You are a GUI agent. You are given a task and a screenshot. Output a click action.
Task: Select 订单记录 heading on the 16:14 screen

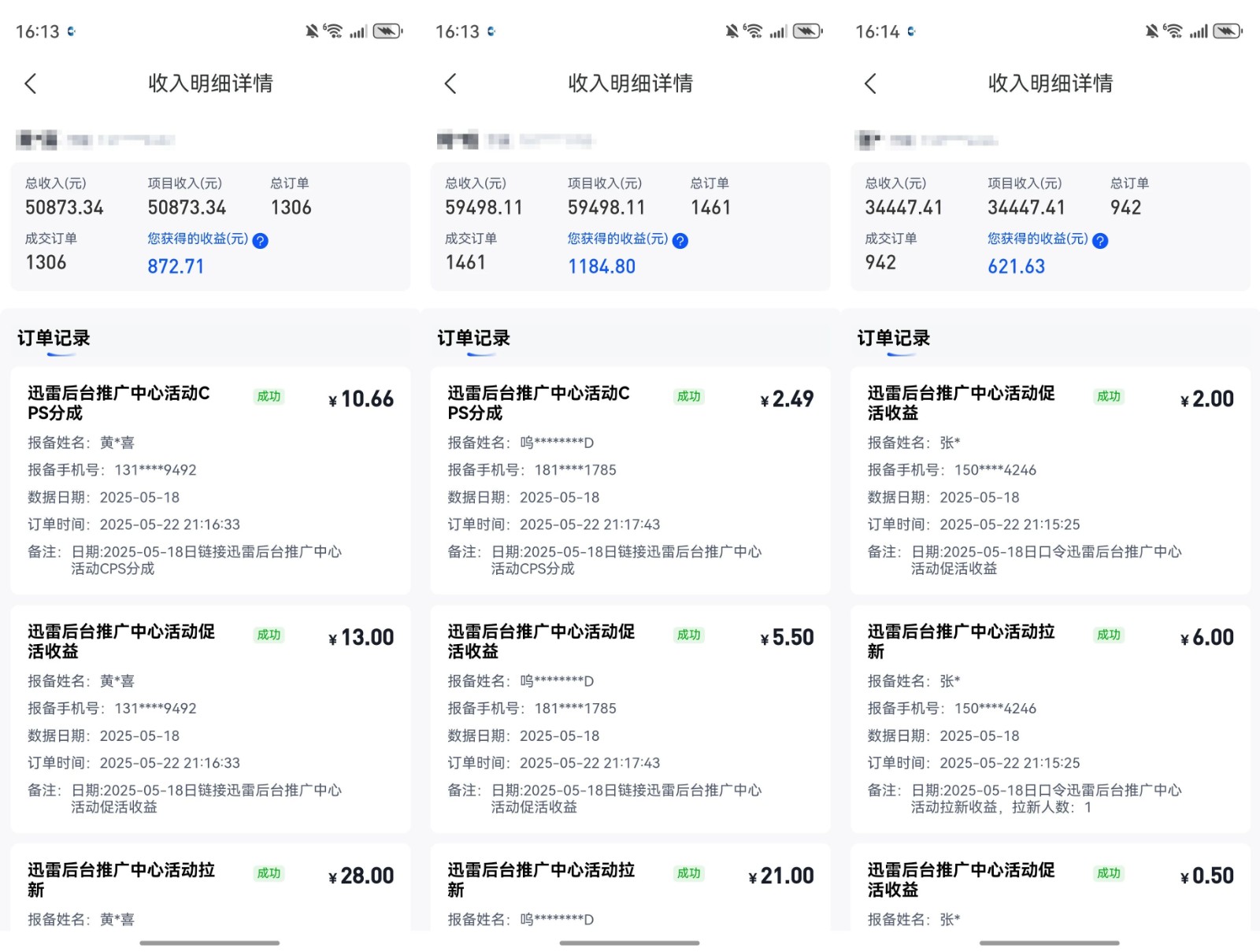tap(893, 339)
